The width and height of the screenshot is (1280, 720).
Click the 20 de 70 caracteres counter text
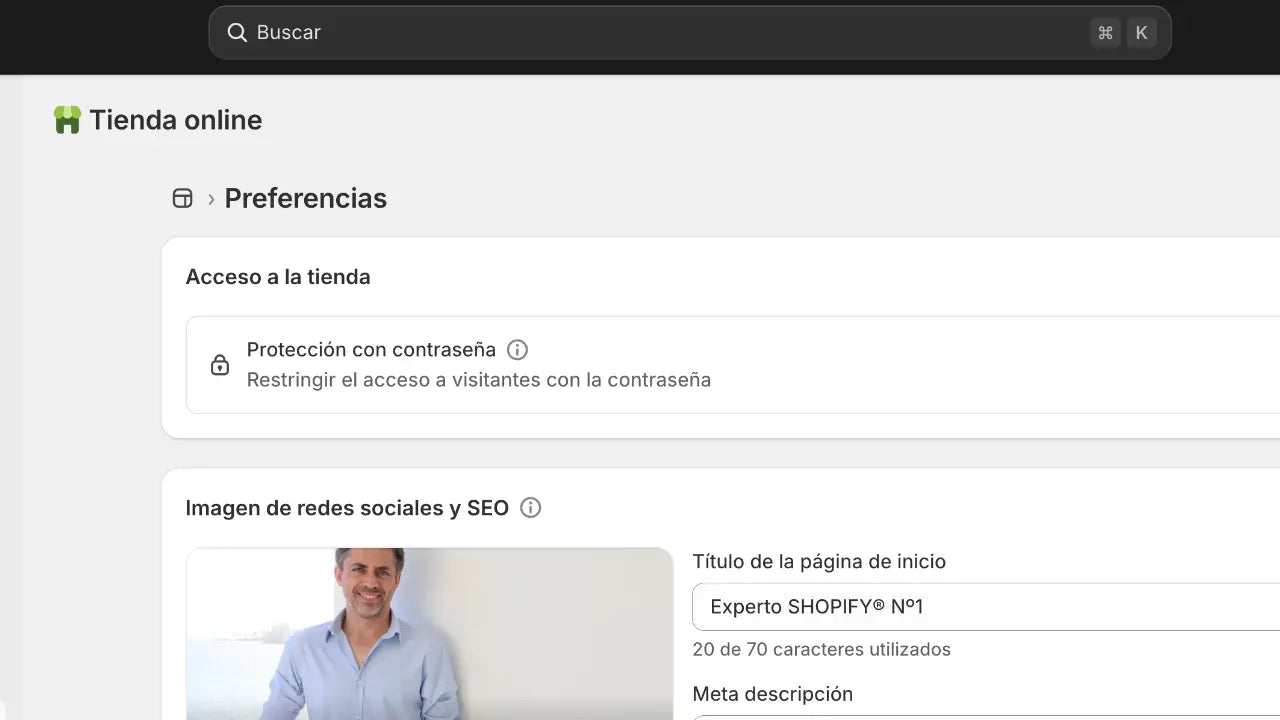[x=821, y=649]
